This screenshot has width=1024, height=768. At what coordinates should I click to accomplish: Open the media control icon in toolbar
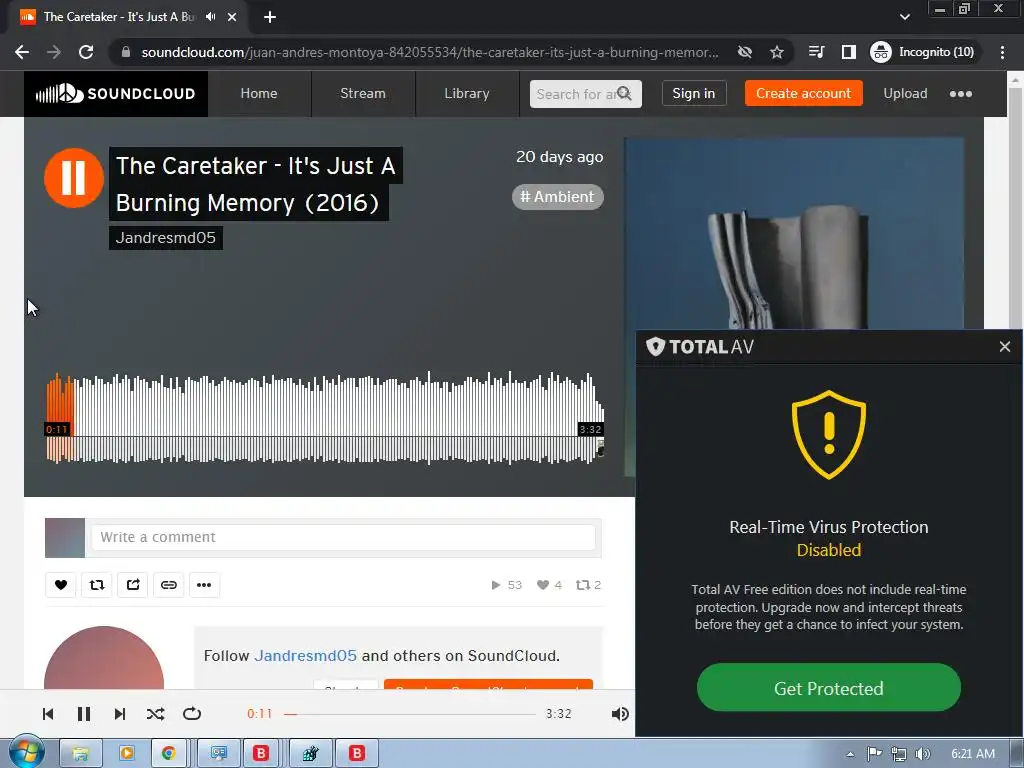click(816, 52)
